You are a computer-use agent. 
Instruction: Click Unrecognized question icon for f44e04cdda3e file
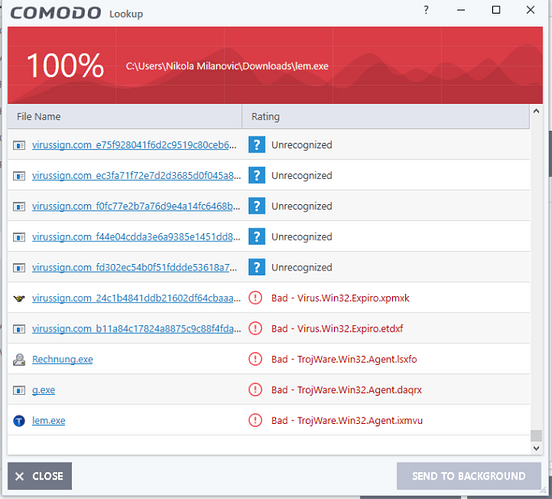pos(257,237)
